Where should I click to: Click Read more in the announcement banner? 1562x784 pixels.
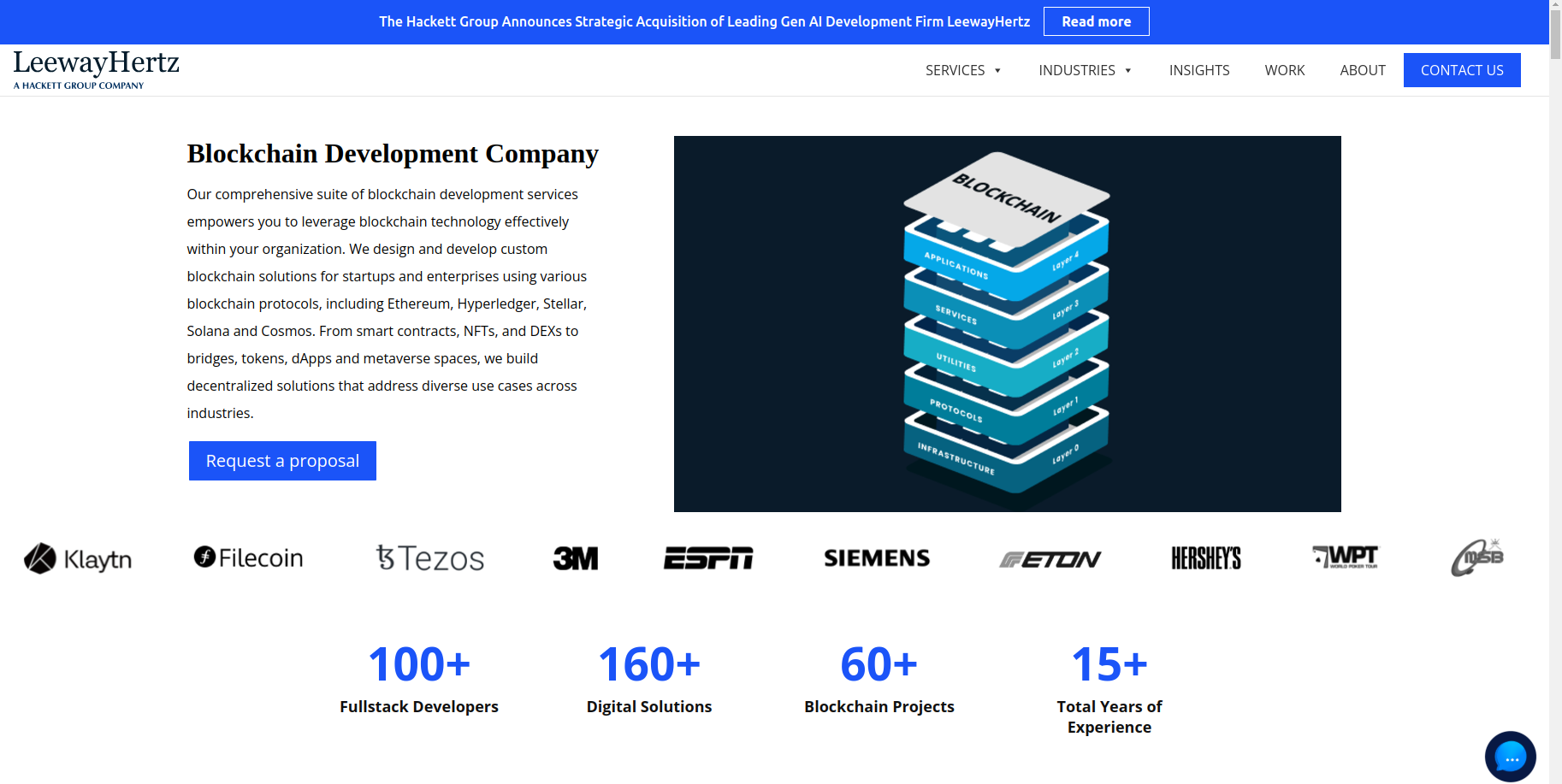click(x=1097, y=21)
